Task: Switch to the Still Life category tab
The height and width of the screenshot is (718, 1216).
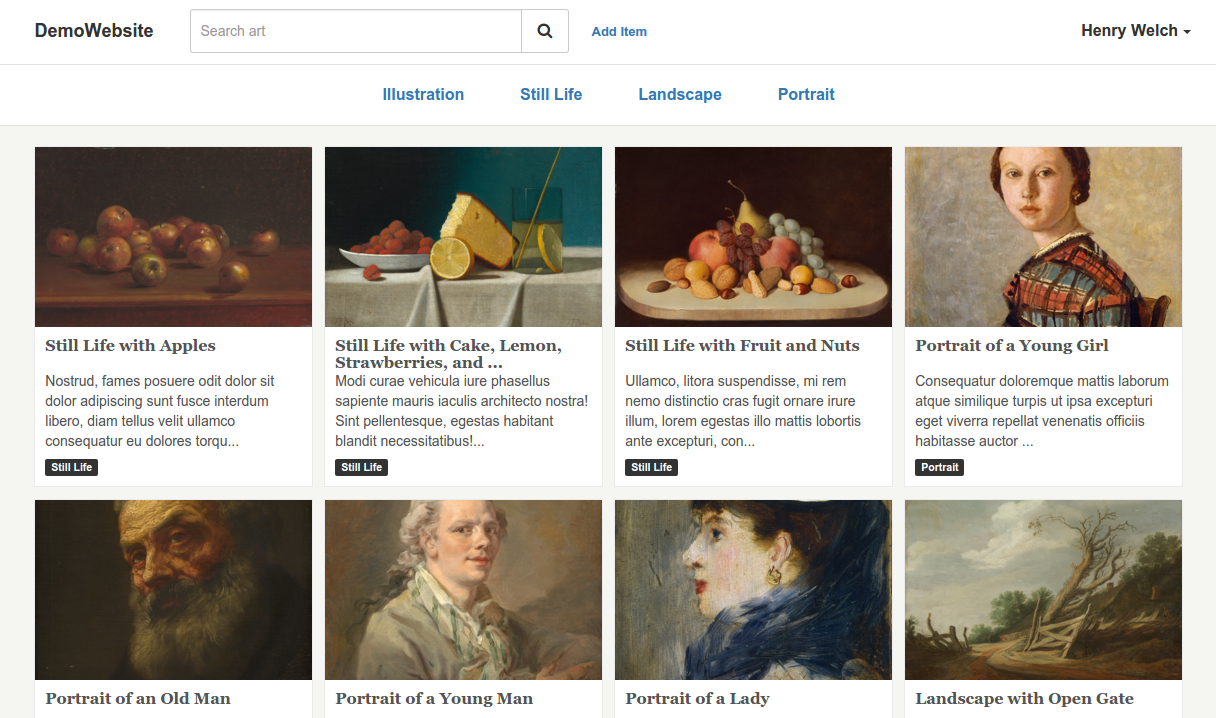Action: click(x=551, y=94)
